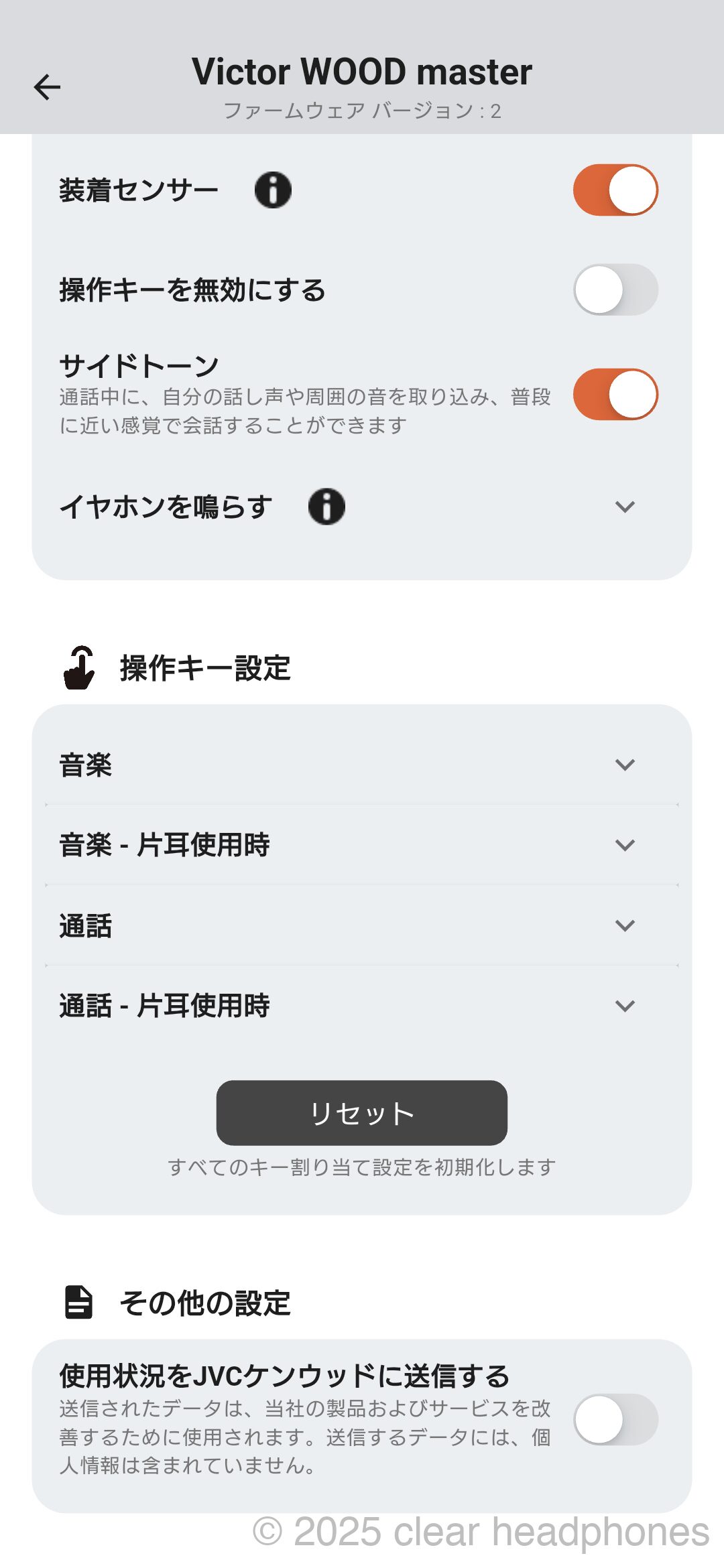This screenshot has width=724, height=1568.
Task: Expand chevron for 通話 - 片耳使用時
Action: [625, 1006]
